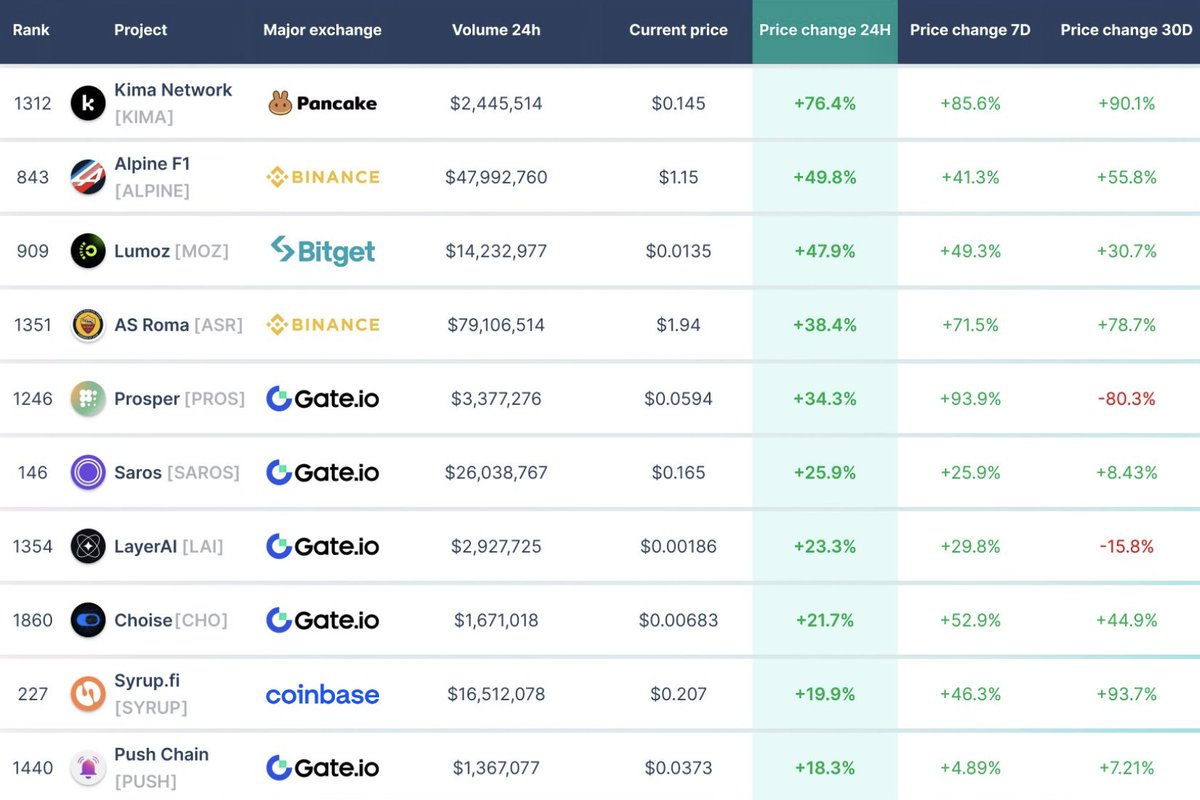
Task: Click the 30D change -15.8%
Action: coord(1126,546)
